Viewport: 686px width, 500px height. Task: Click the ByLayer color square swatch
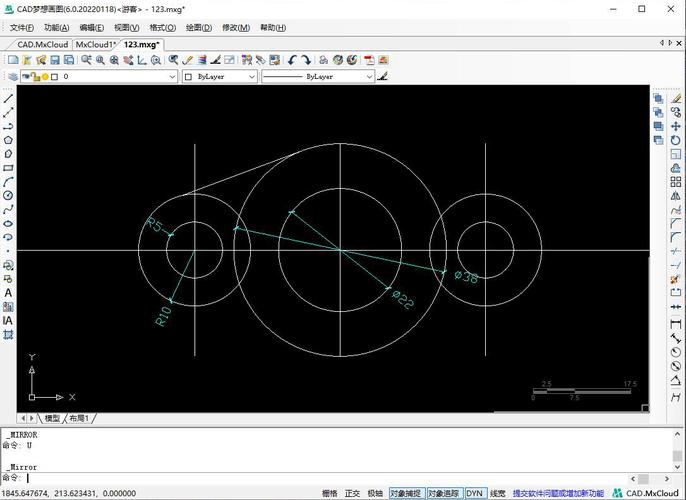point(189,77)
